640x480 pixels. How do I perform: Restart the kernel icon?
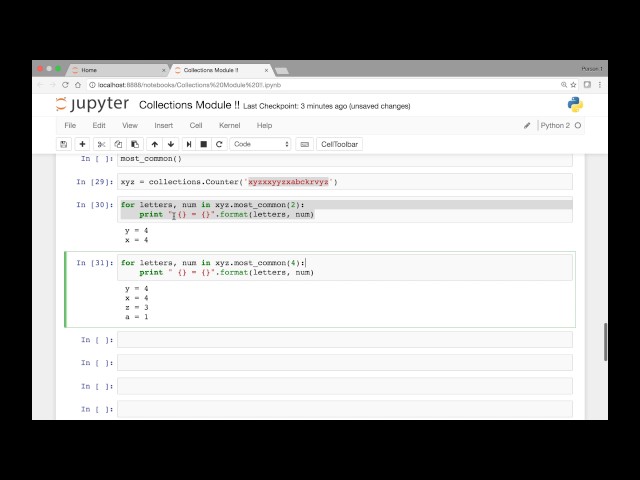219,144
